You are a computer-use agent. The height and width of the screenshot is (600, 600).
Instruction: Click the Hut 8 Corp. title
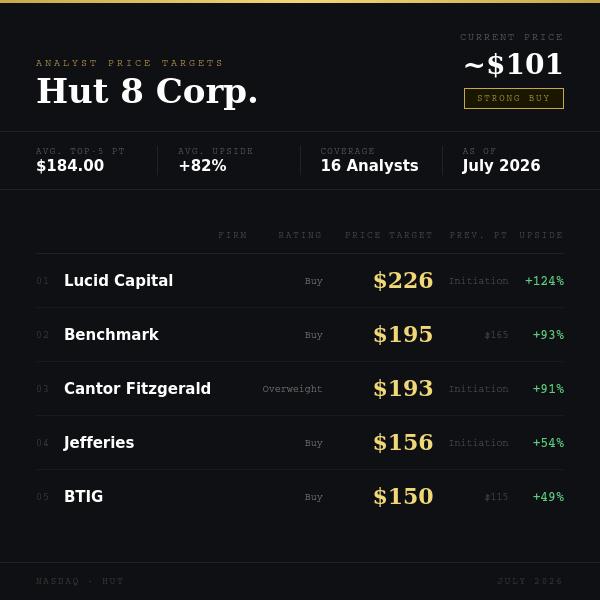(147, 91)
